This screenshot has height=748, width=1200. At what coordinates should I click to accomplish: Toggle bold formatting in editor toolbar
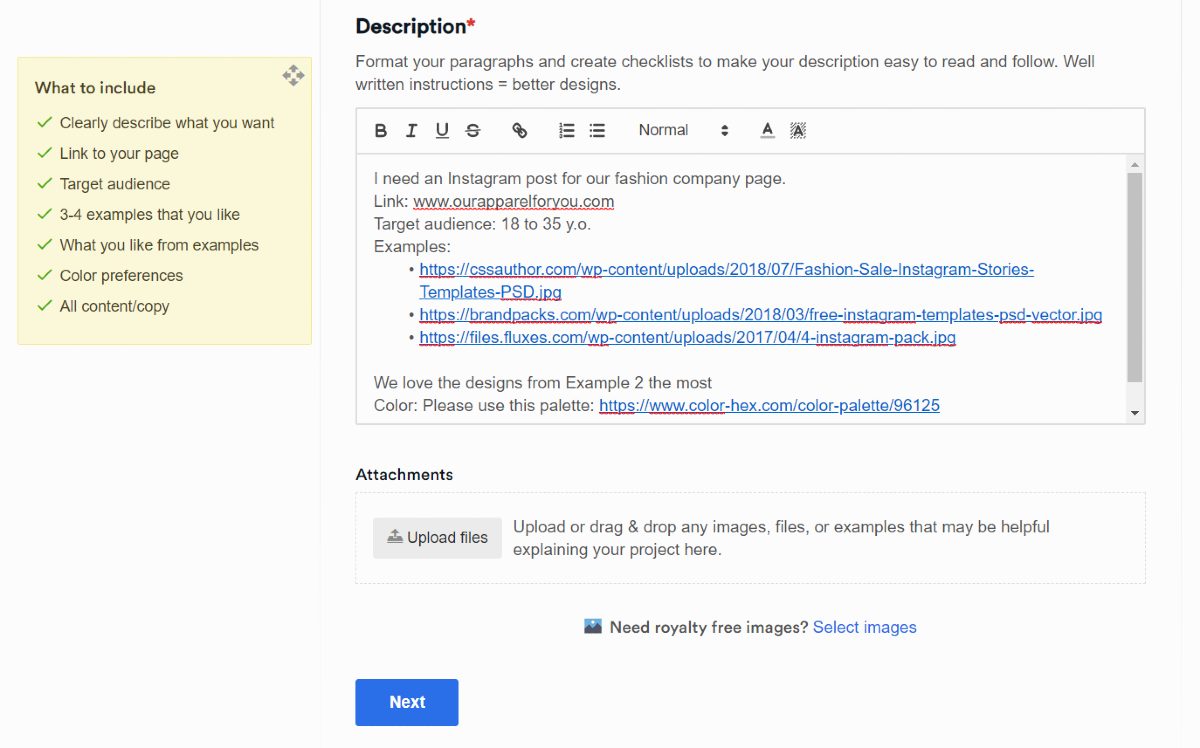pyautogui.click(x=381, y=130)
